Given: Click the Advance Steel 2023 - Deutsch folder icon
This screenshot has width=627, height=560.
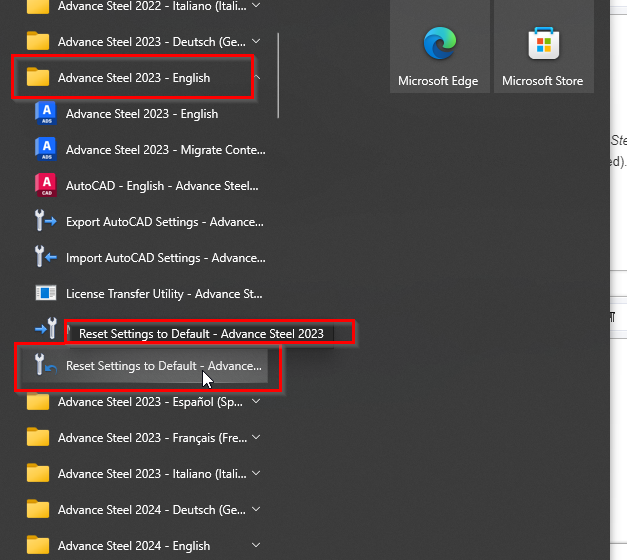Looking at the screenshot, I should click(x=38, y=41).
